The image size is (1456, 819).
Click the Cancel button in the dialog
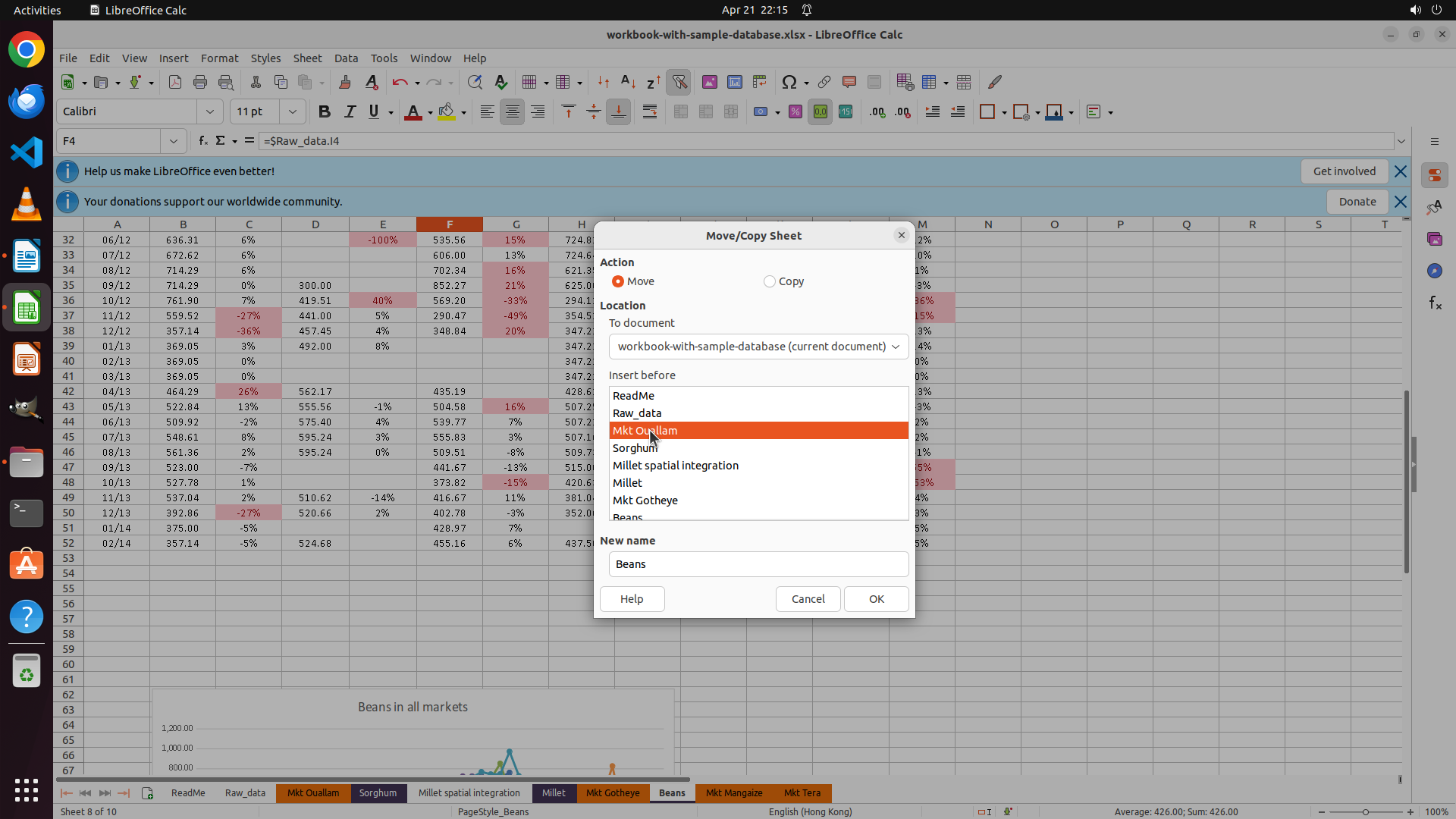[x=808, y=599]
